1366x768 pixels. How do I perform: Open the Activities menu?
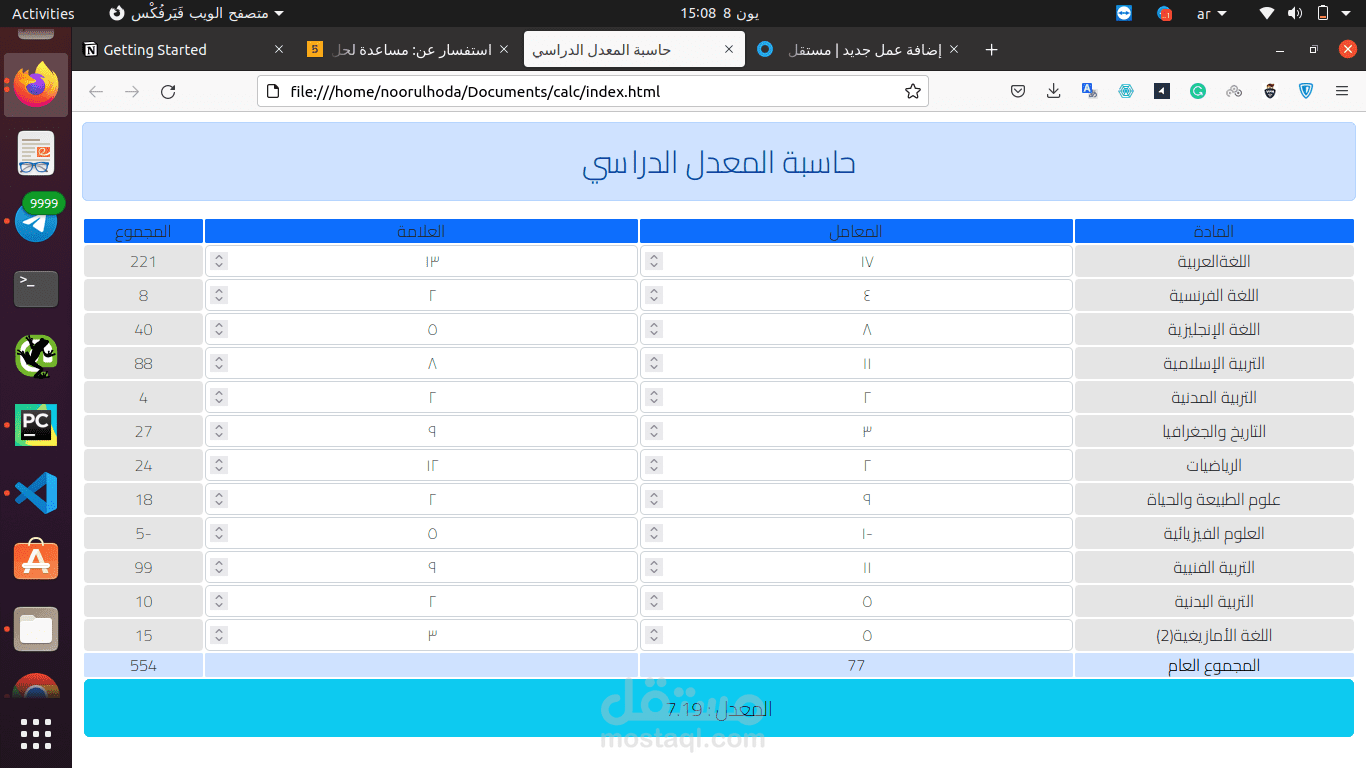click(43, 13)
